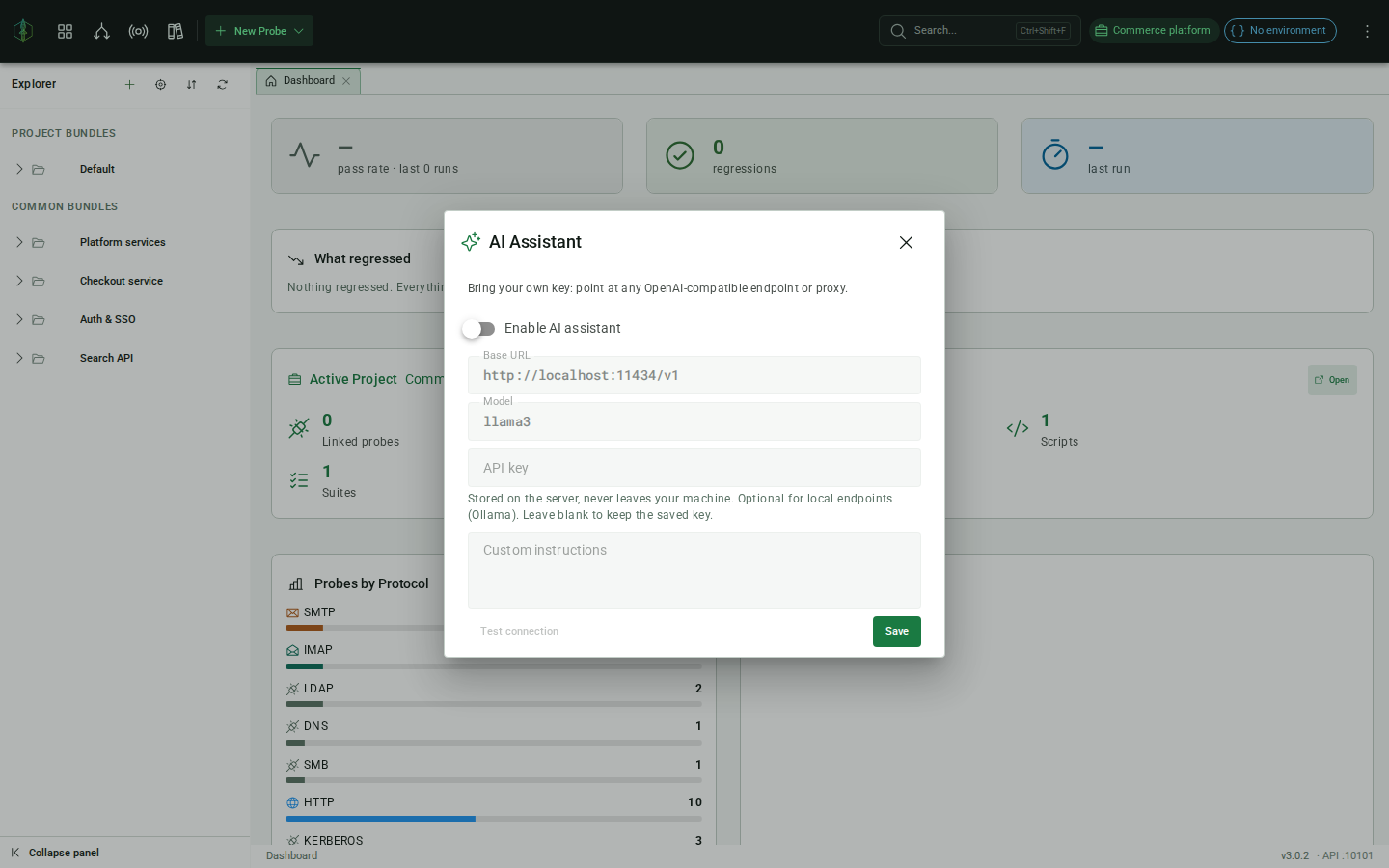Select the Commerce platform project chip

tap(1154, 31)
